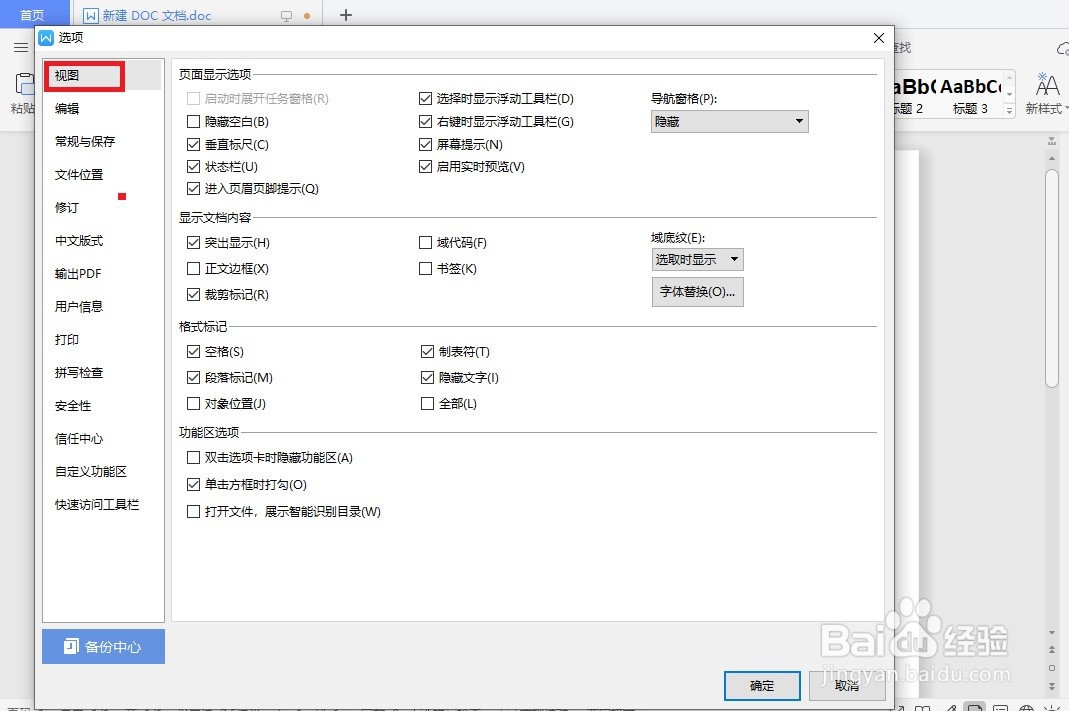Open General and Save settings
The width and height of the screenshot is (1069, 711).
pos(85,141)
